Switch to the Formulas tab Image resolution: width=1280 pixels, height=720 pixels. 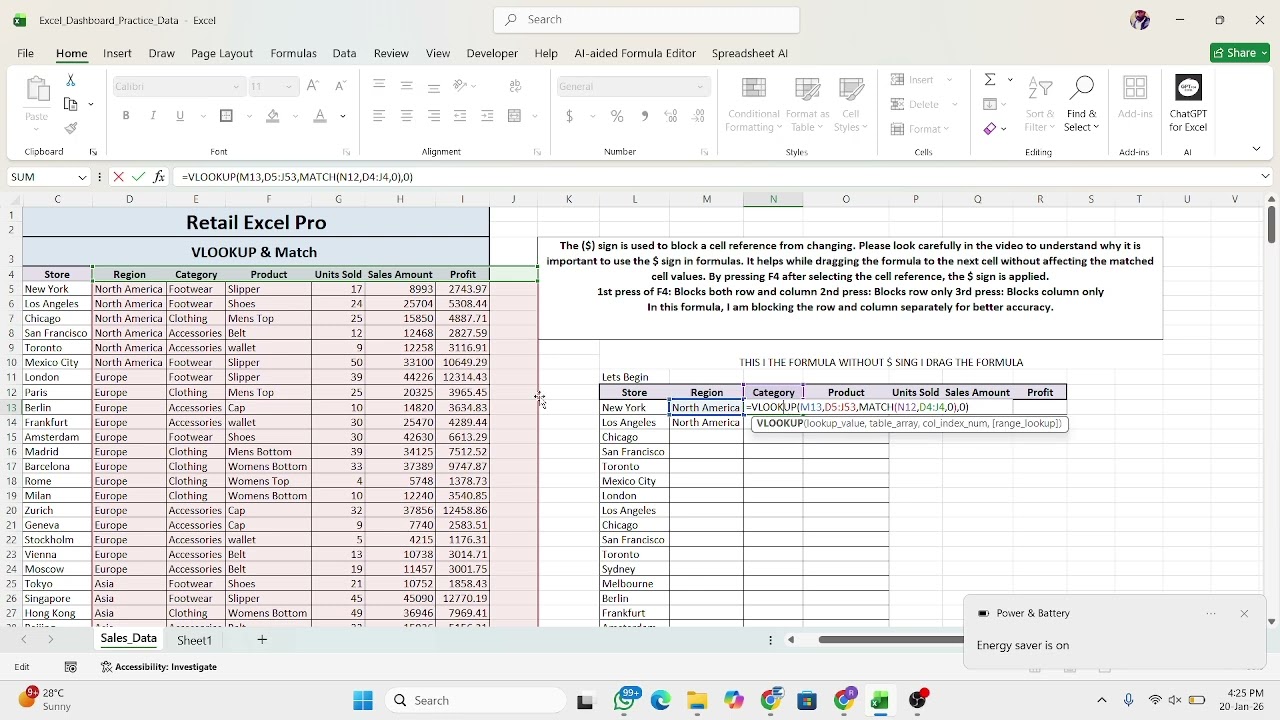click(x=293, y=53)
